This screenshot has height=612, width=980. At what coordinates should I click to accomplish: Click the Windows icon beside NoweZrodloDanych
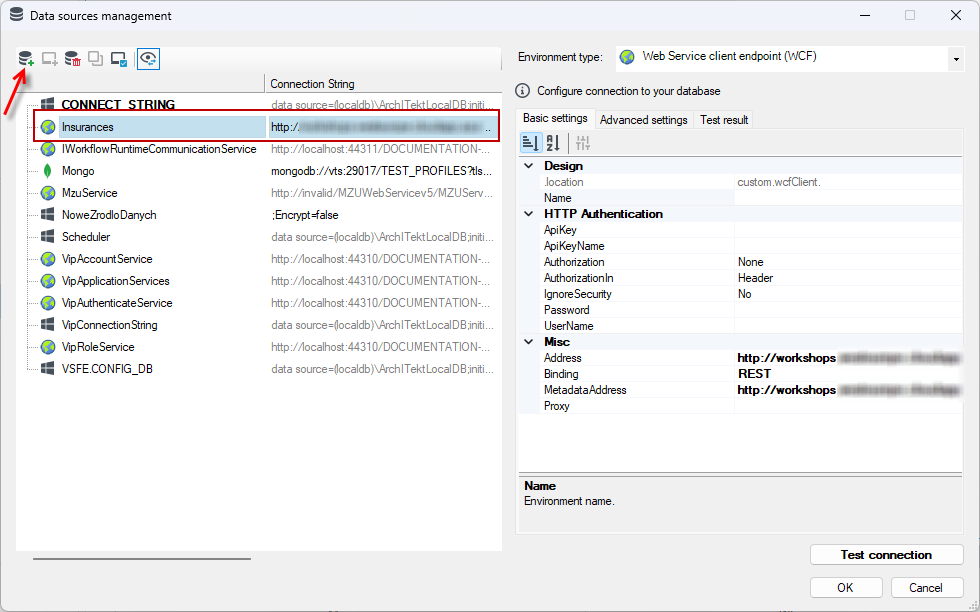coord(48,214)
